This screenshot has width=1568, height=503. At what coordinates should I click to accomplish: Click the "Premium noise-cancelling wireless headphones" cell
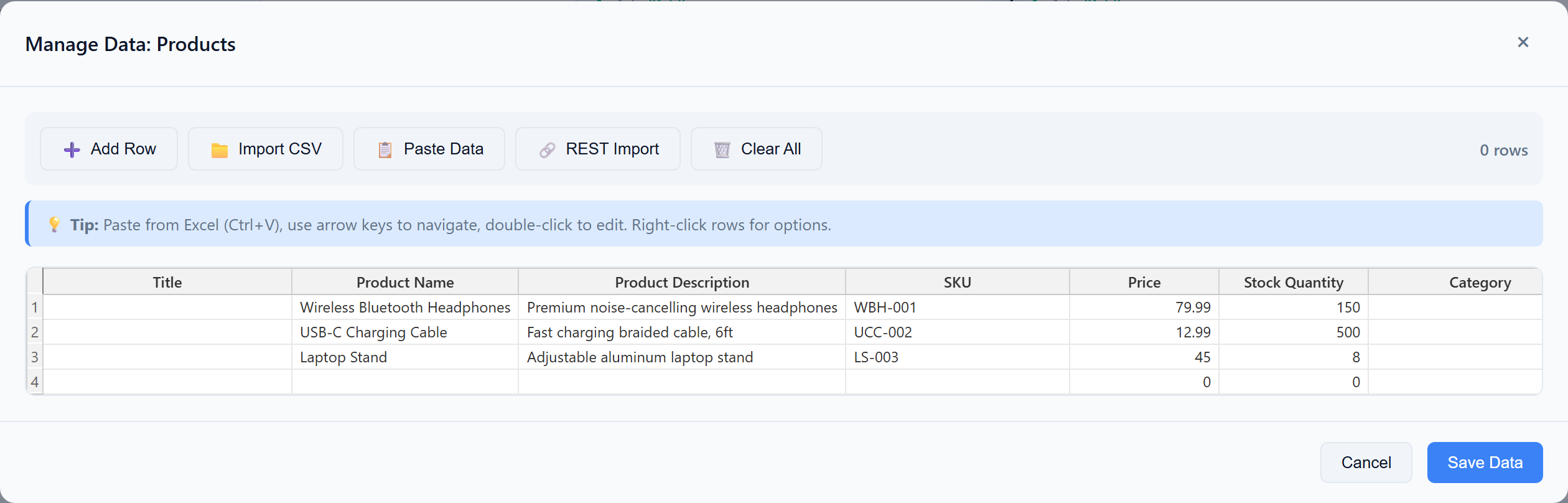coord(682,308)
